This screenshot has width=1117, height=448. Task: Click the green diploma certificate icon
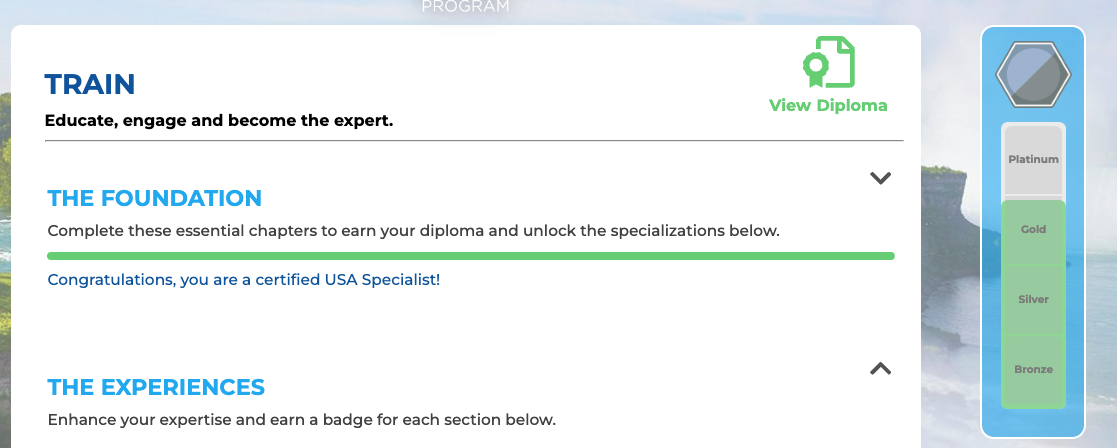(x=828, y=63)
